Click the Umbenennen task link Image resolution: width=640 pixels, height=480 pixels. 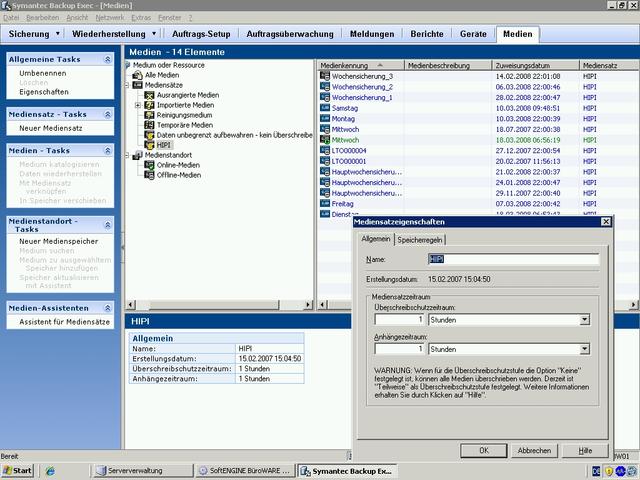pos(43,73)
